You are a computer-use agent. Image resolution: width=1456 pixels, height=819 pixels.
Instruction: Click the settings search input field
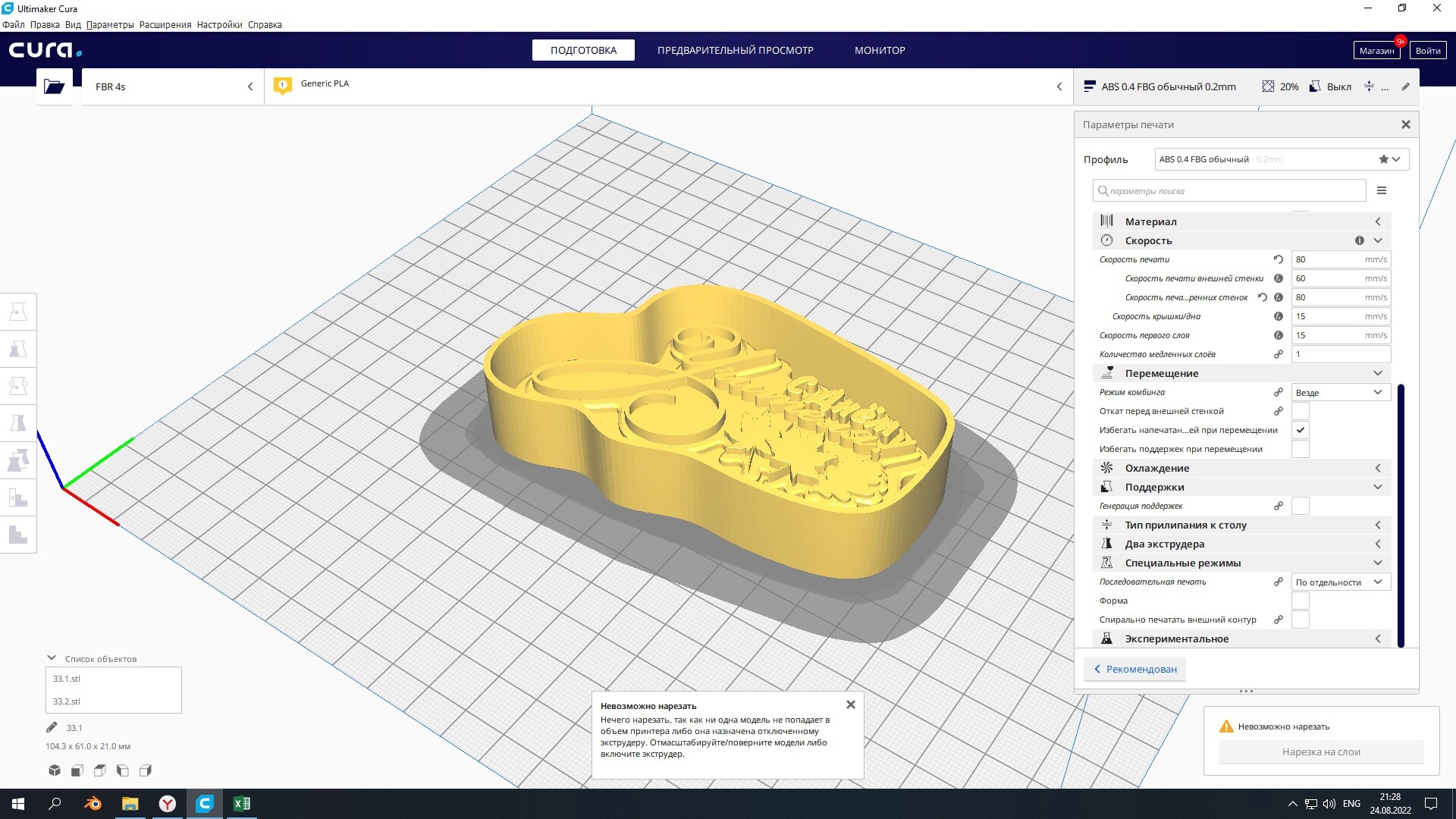[x=1228, y=191]
